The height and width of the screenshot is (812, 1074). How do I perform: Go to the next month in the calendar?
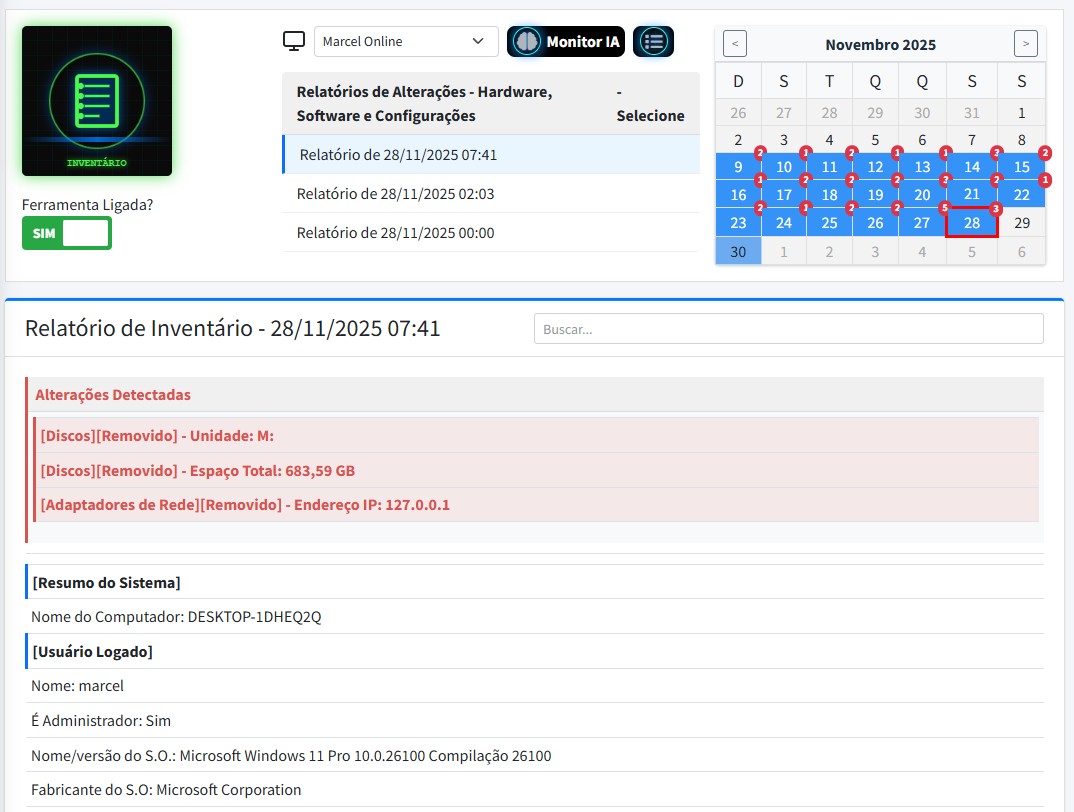pos(1025,44)
